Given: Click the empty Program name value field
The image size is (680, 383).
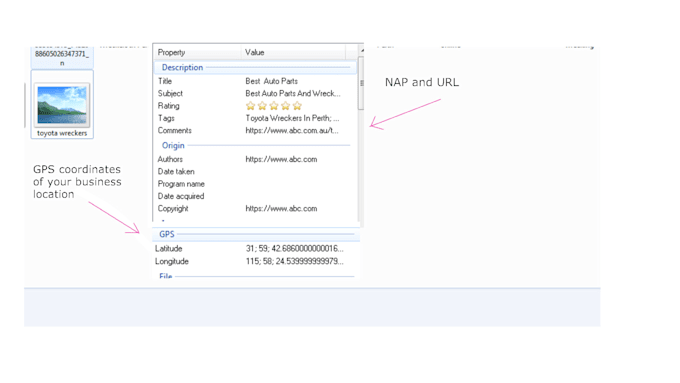Looking at the screenshot, I should coord(299,184).
